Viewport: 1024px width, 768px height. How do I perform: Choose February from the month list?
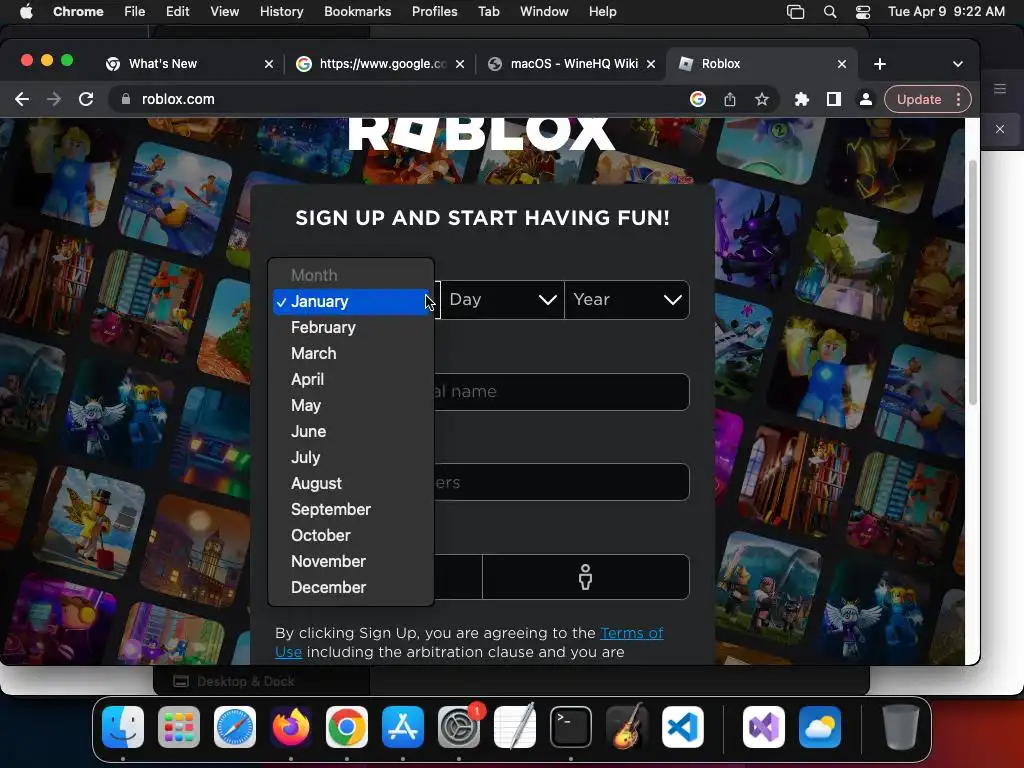pyautogui.click(x=351, y=327)
